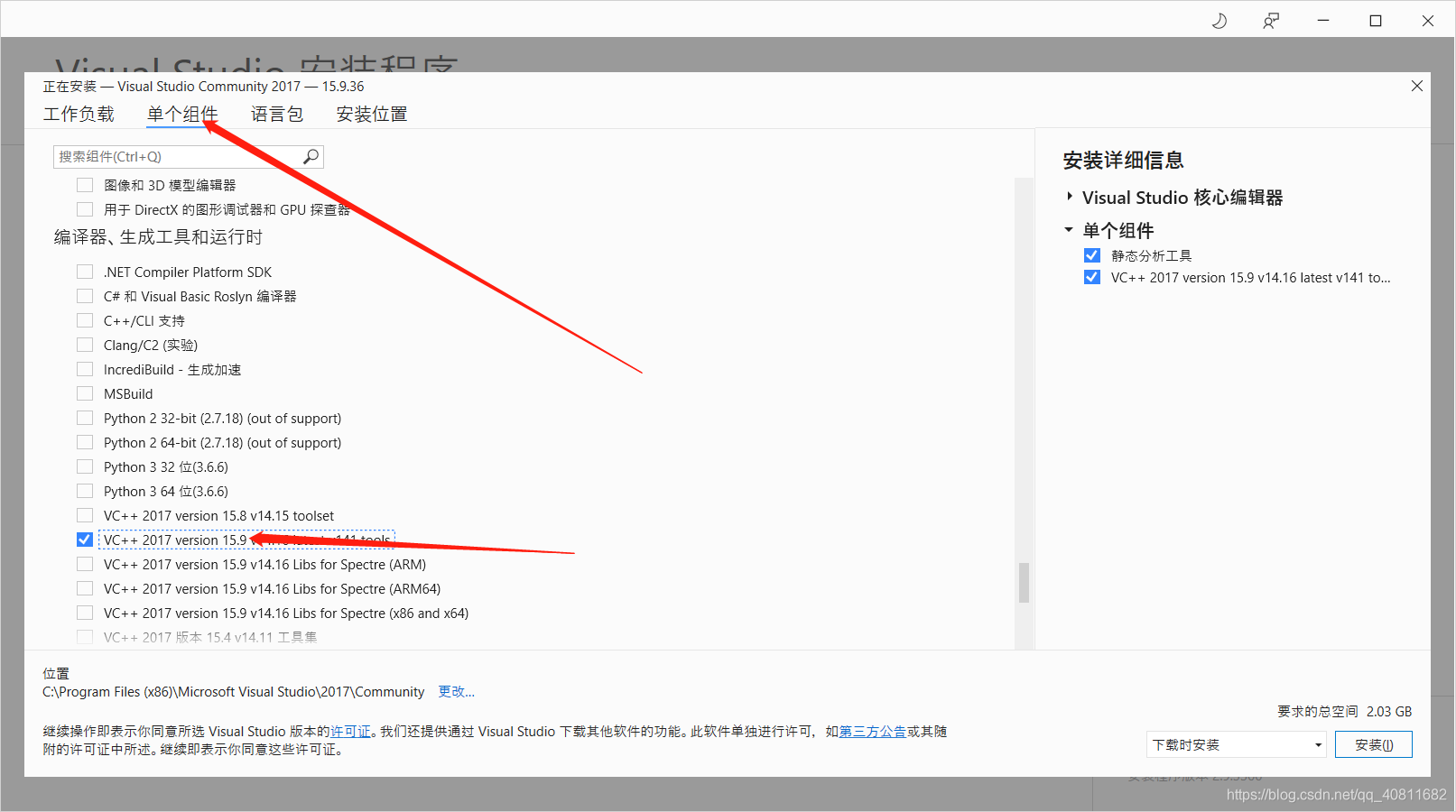Click the search magnifier icon in component search
1456x812 pixels.
point(311,156)
